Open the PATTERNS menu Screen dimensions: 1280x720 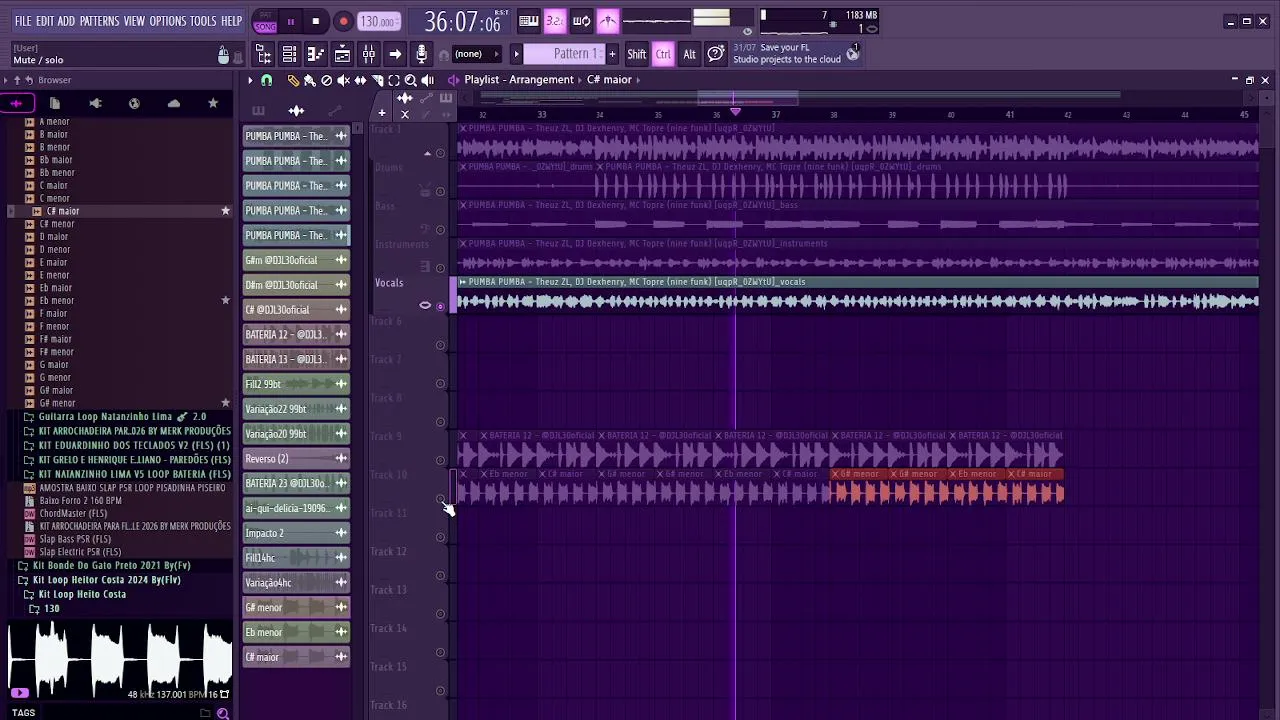click(x=100, y=21)
